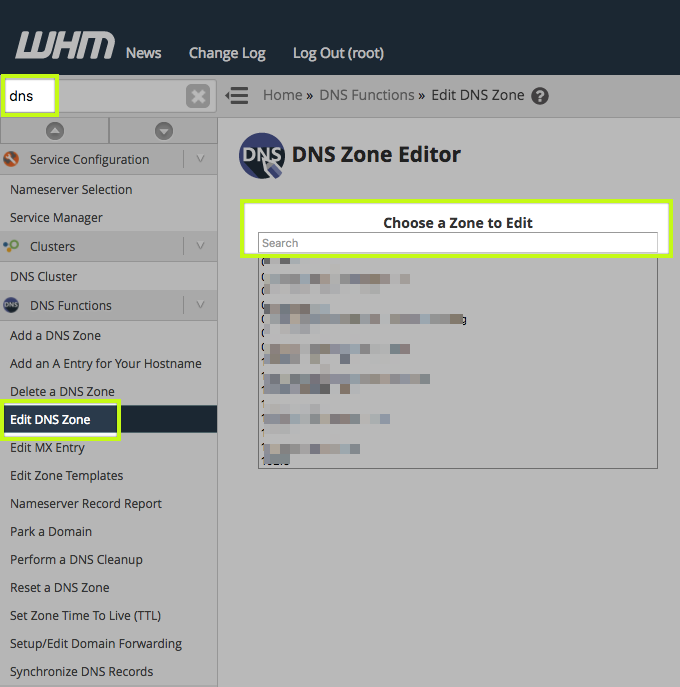Click the DNS Zone Editor page icon
This screenshot has height=687, width=680.
[x=262, y=156]
